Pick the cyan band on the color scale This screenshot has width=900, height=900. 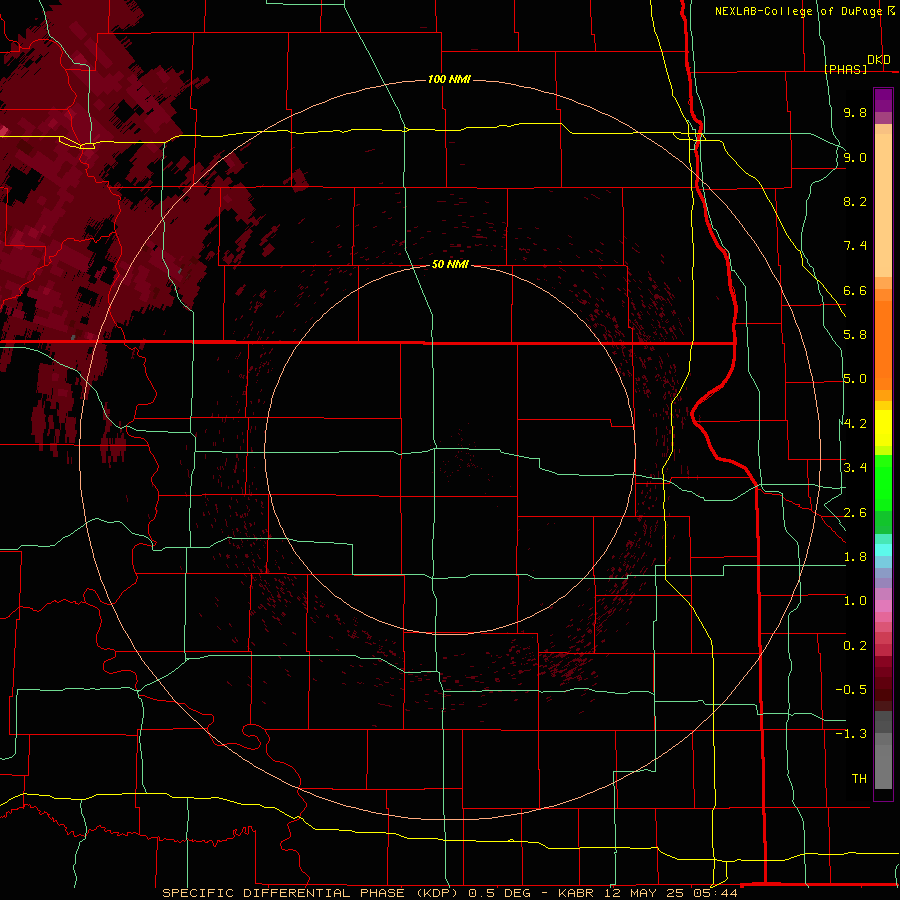883,550
